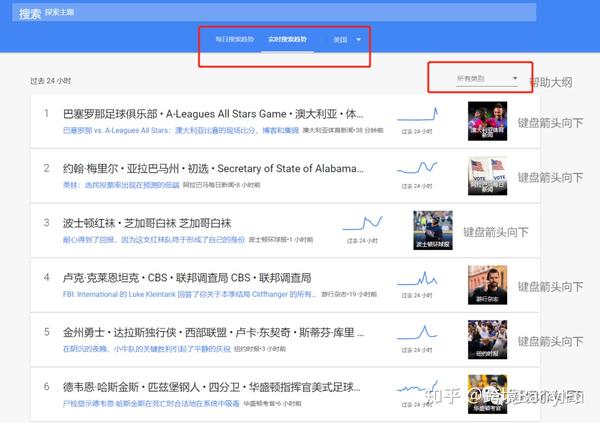This screenshot has height=423, width=600.
Task: Open the 金州勇士 crowd thumbnail
Action: pos(488,340)
